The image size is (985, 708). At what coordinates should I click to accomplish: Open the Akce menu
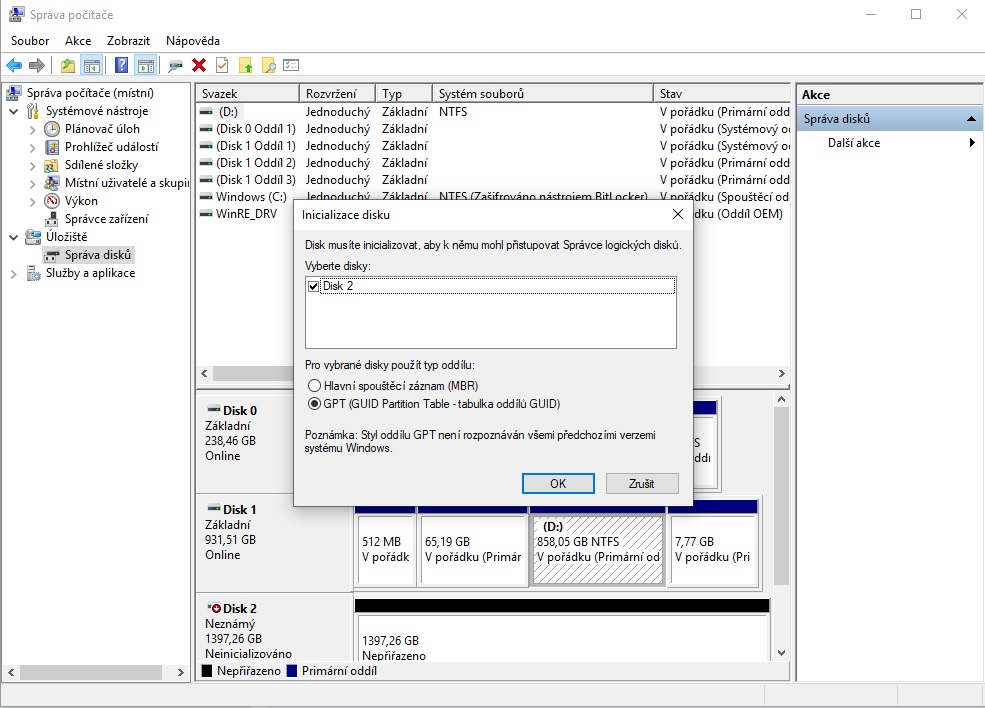pos(78,41)
